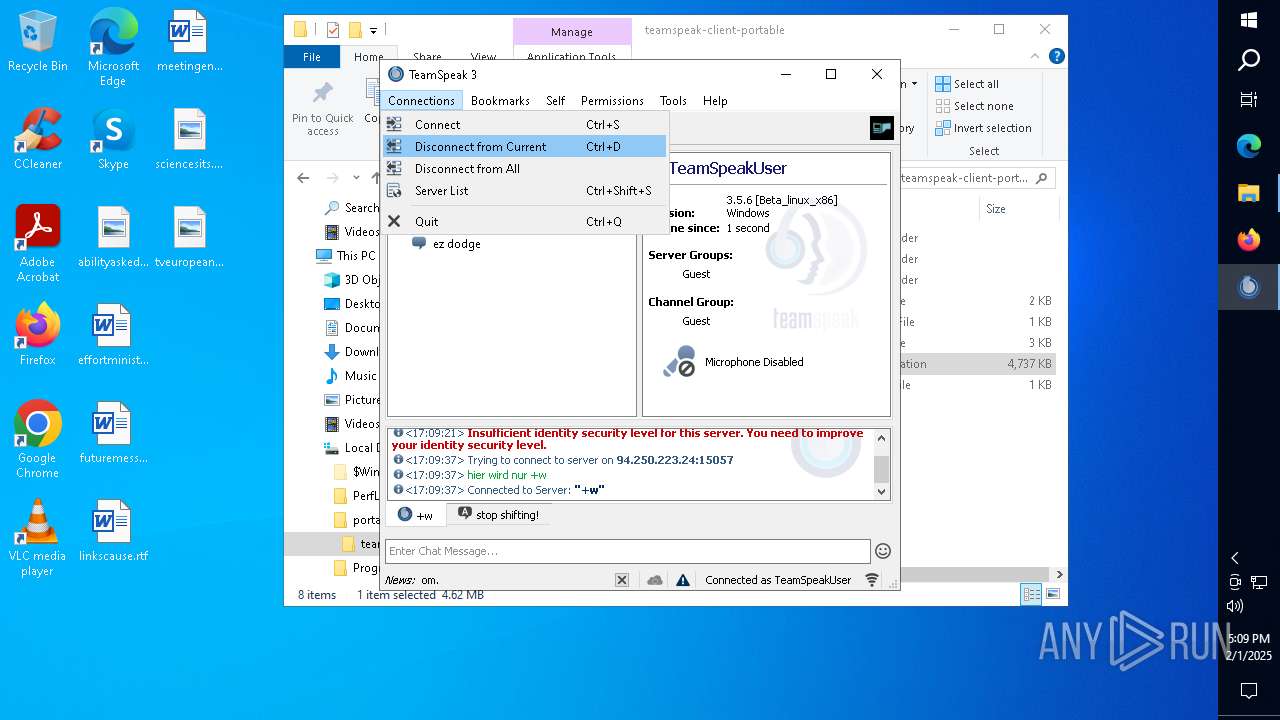Click the Quit X icon
1280x720 pixels.
pyautogui.click(x=394, y=222)
